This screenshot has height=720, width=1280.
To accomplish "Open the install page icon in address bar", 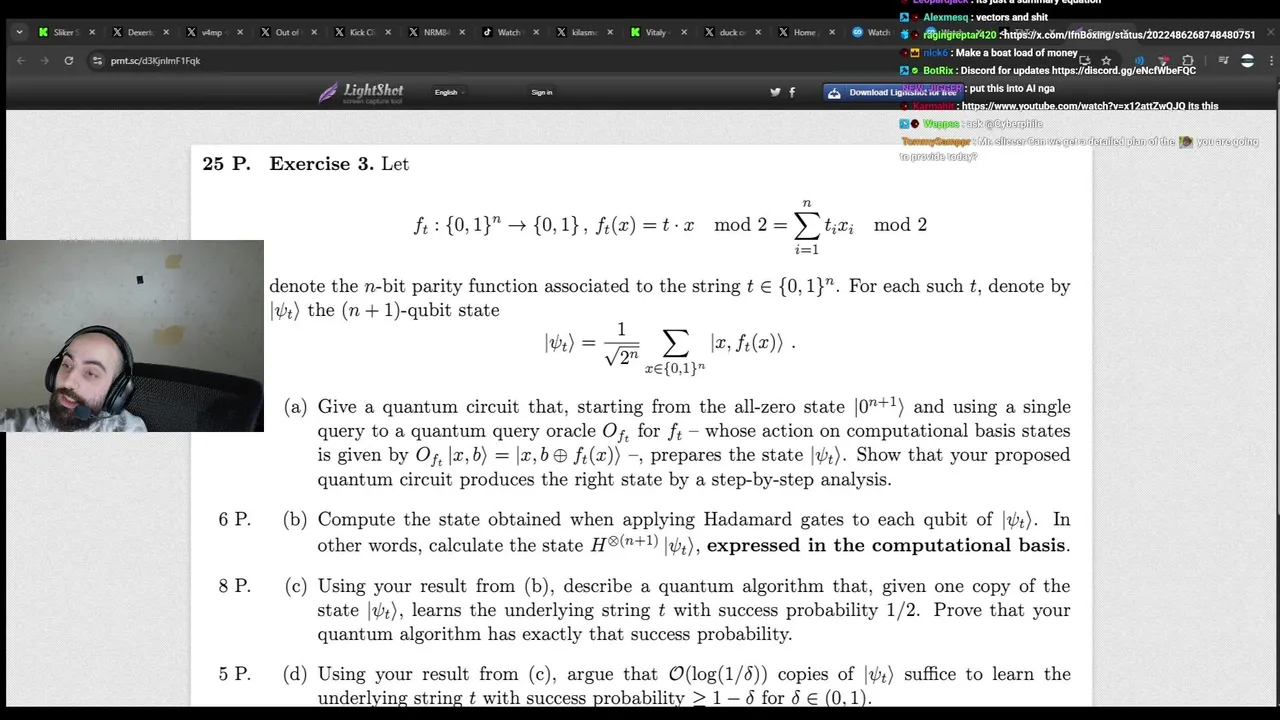I will point(1085,61).
